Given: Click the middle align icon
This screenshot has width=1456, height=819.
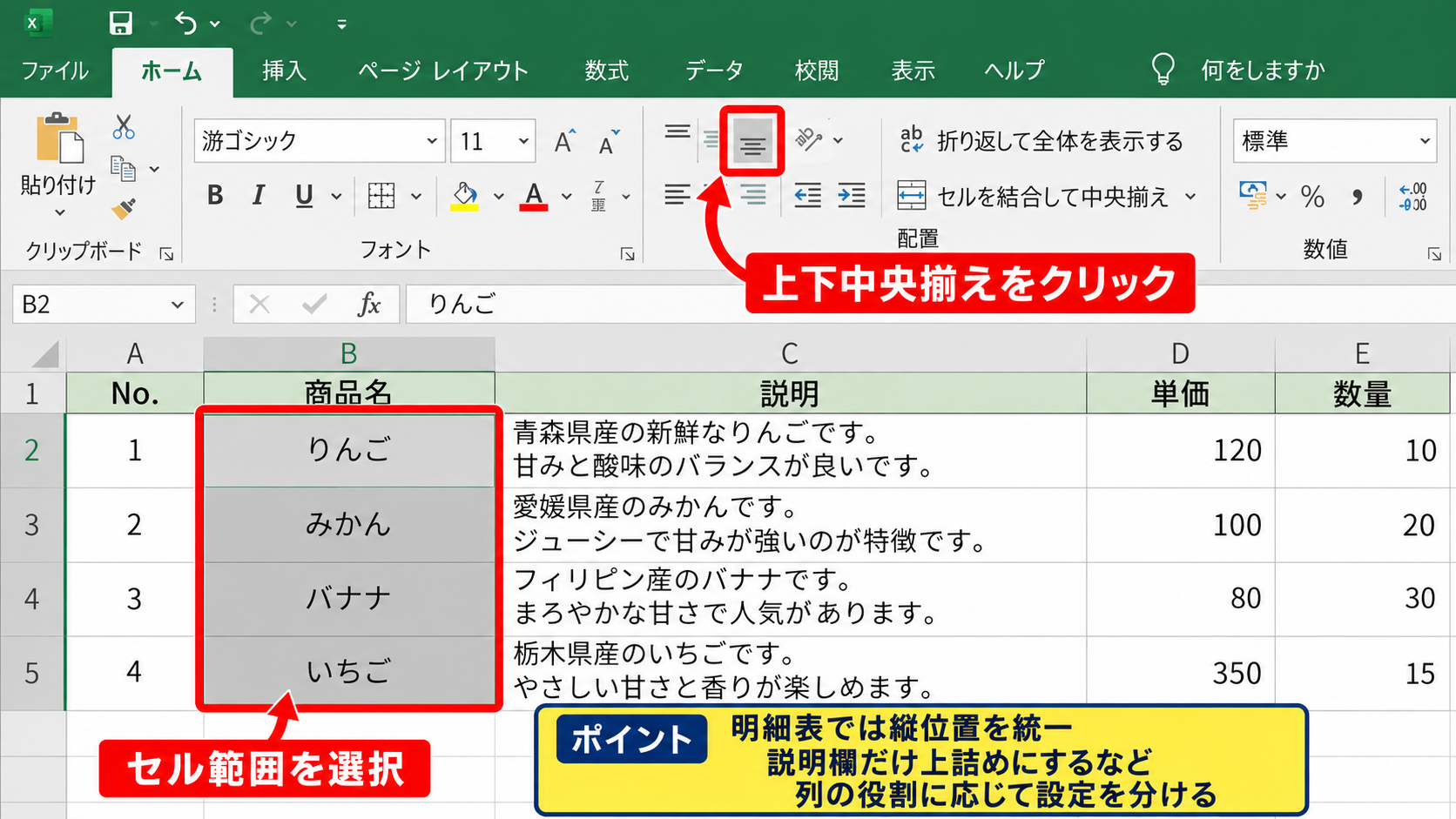Looking at the screenshot, I should coord(752,142).
